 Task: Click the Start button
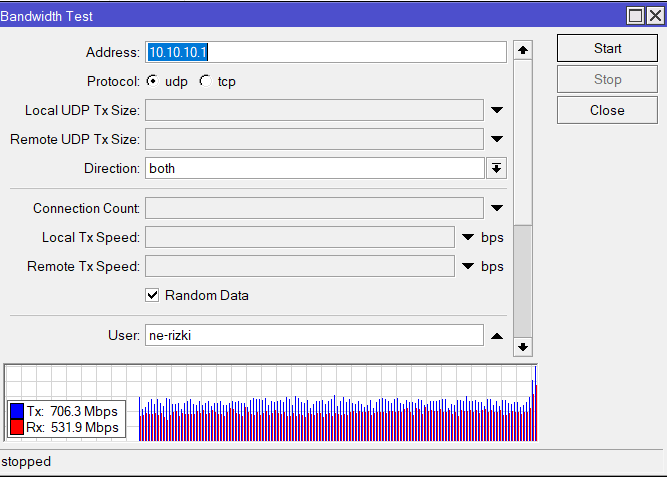click(x=607, y=49)
